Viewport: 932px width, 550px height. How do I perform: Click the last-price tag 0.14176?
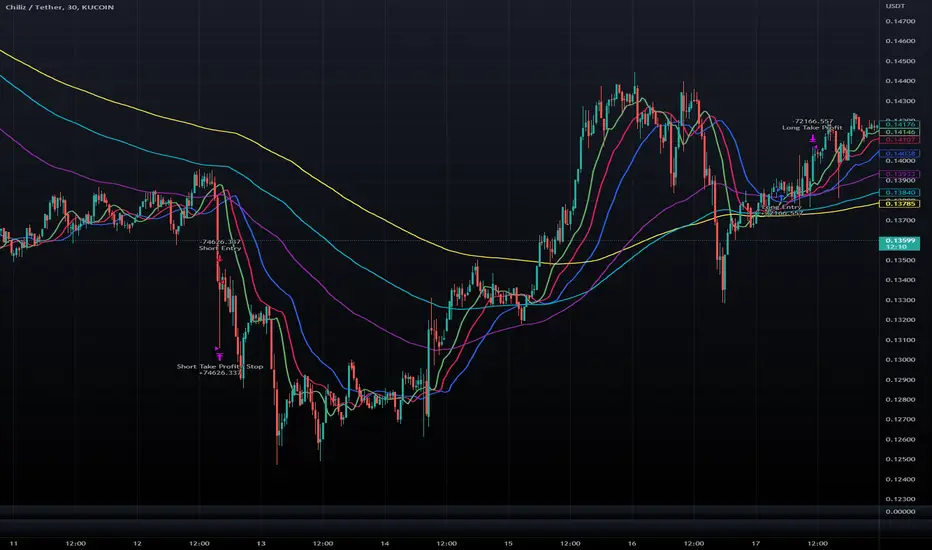point(899,125)
